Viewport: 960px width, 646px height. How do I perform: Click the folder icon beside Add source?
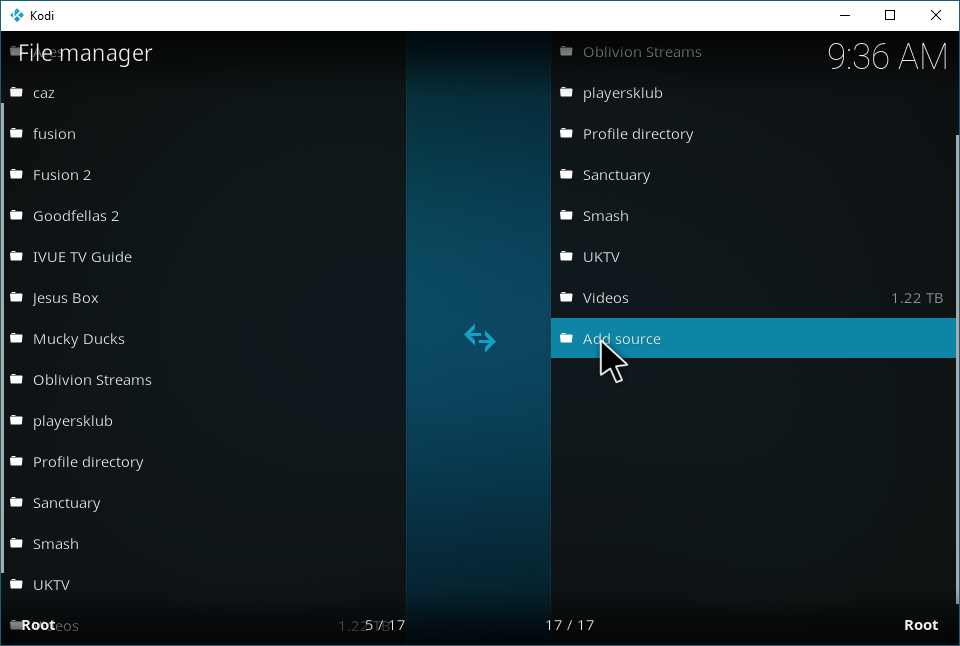coord(566,339)
